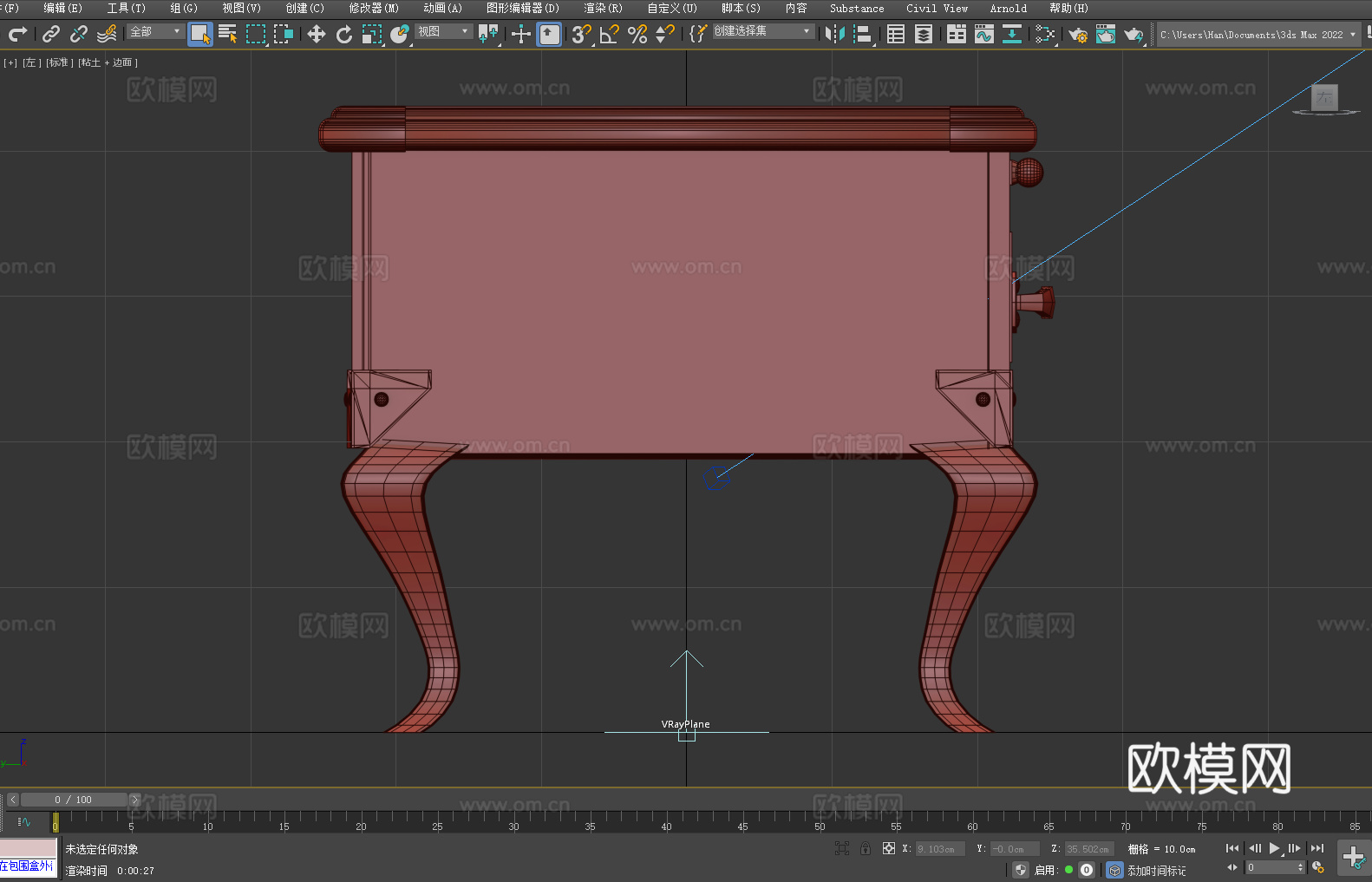The width and height of the screenshot is (1372, 882).
Task: Click the [左] viewport view label
Action: click(31, 62)
